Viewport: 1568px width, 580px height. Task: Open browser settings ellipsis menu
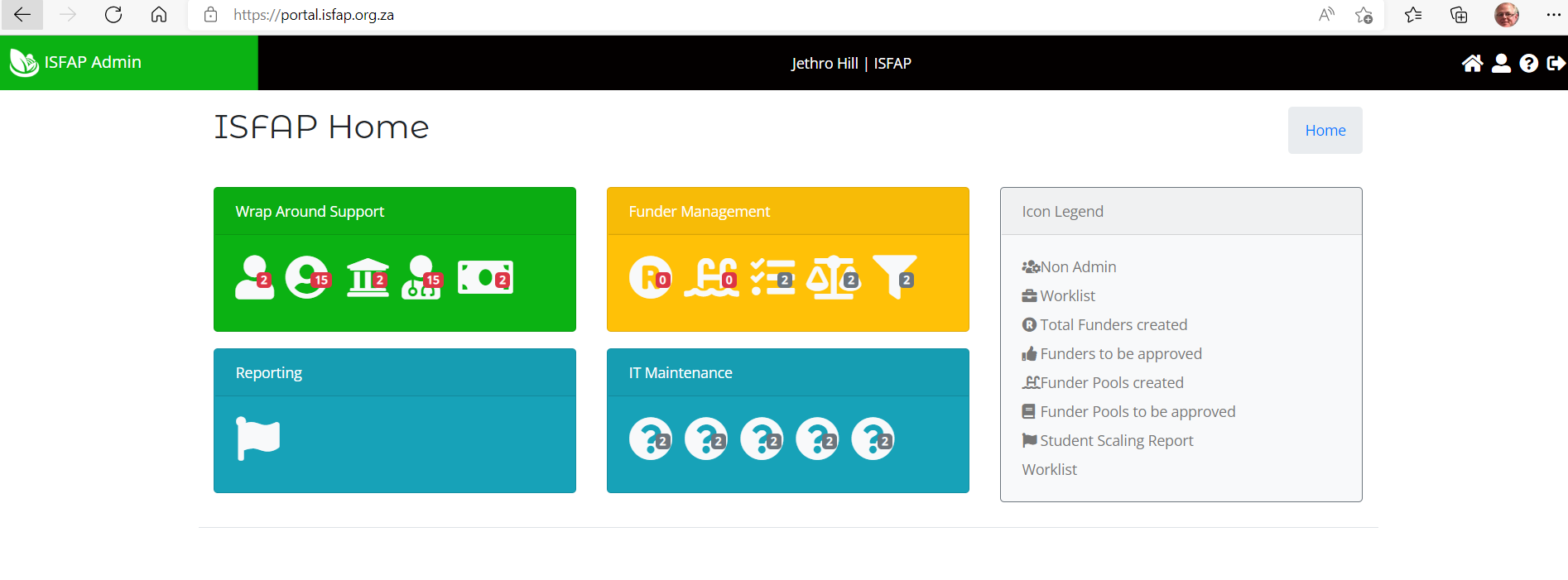click(x=1553, y=15)
